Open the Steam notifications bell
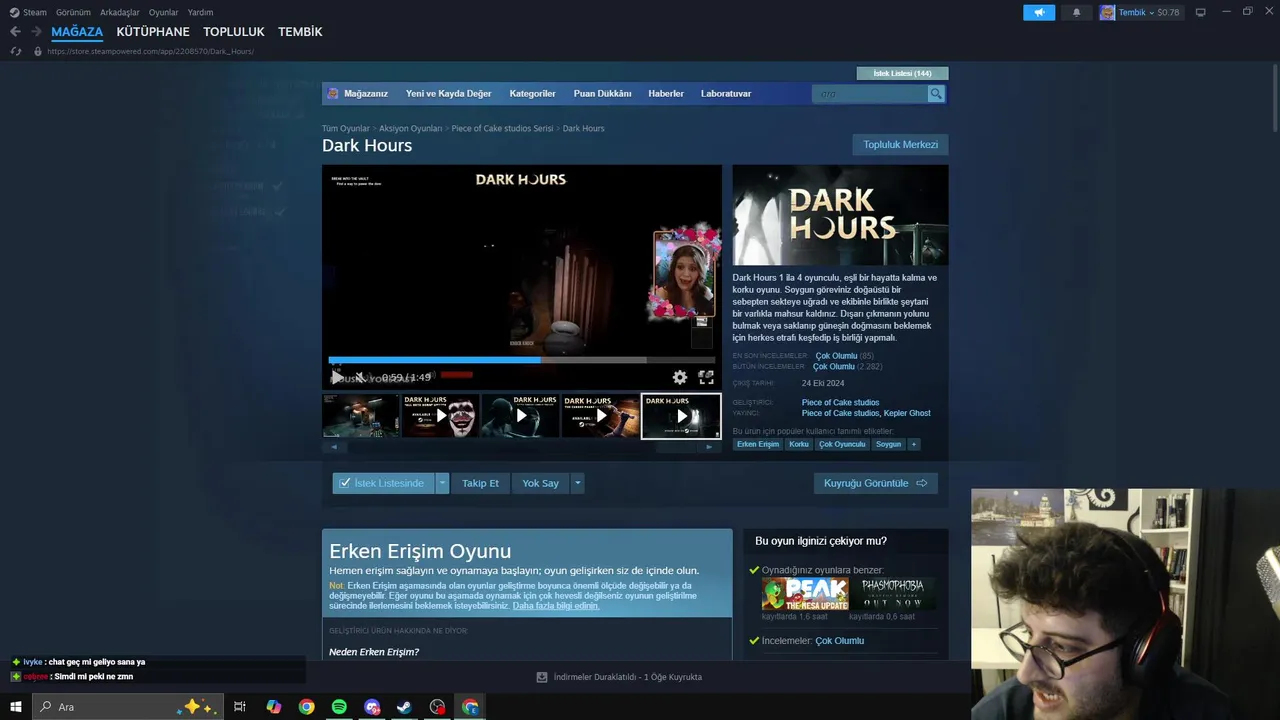Screen dimensions: 1280x720 [1076, 12]
